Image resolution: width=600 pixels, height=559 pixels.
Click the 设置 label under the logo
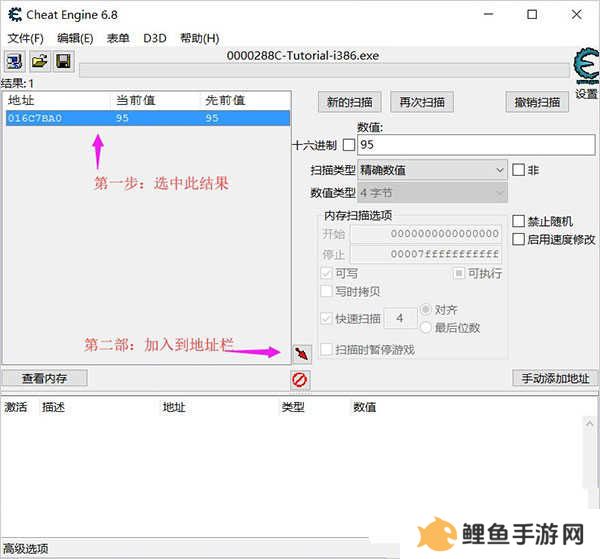point(587,94)
